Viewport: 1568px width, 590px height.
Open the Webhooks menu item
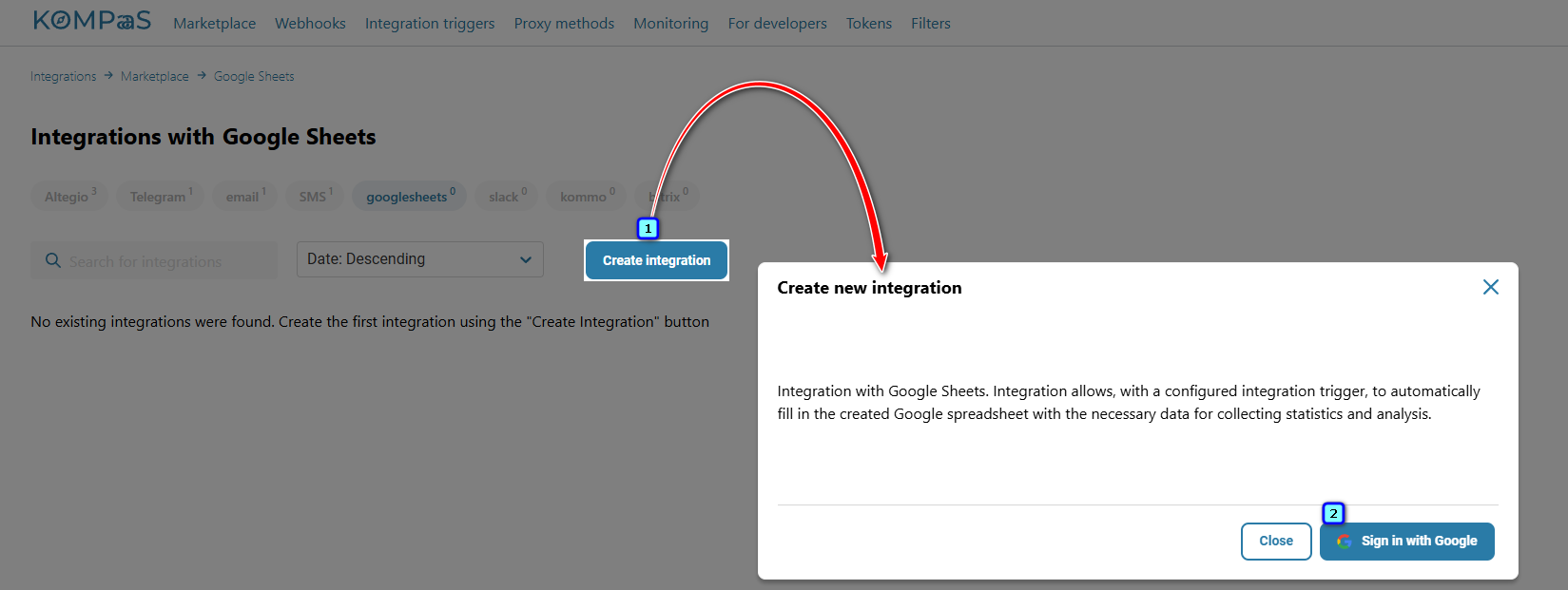[x=310, y=23]
